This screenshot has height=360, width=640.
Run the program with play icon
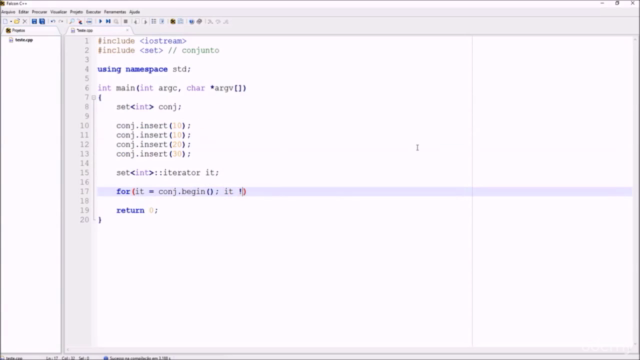click(x=100, y=21)
